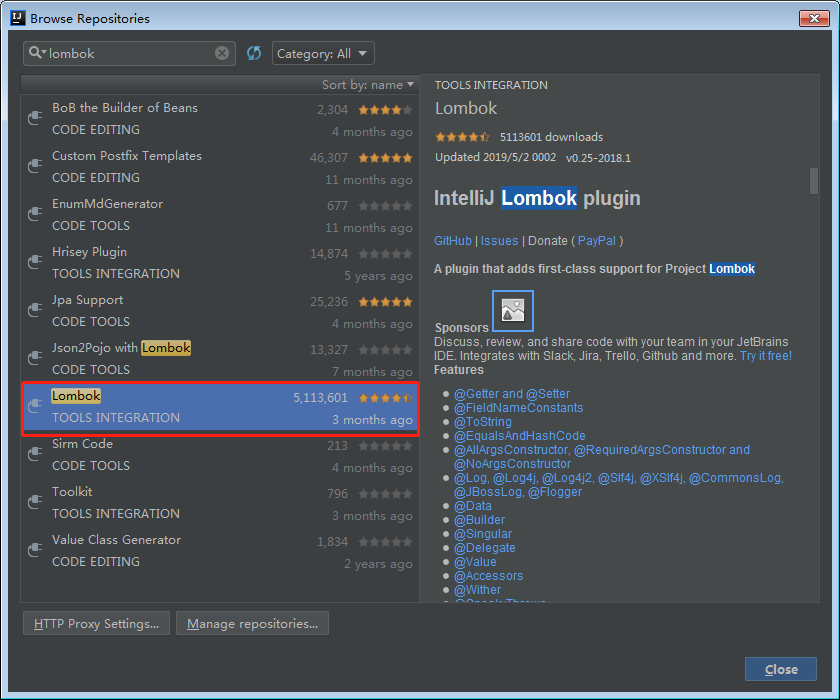Open the @ToString feature link

(483, 421)
